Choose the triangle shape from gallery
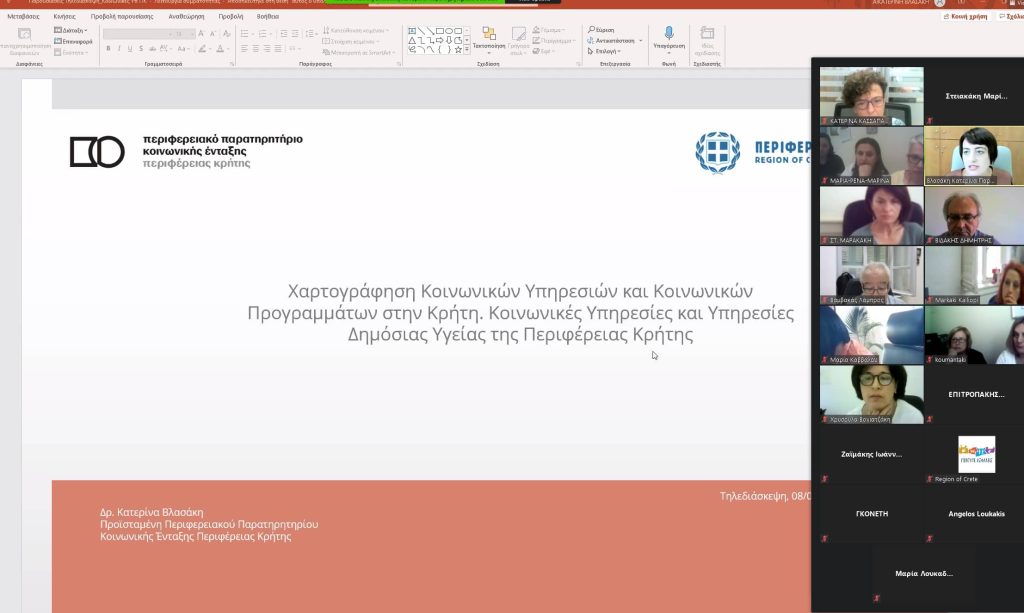Viewport: 1024px width, 613px height. click(x=412, y=40)
